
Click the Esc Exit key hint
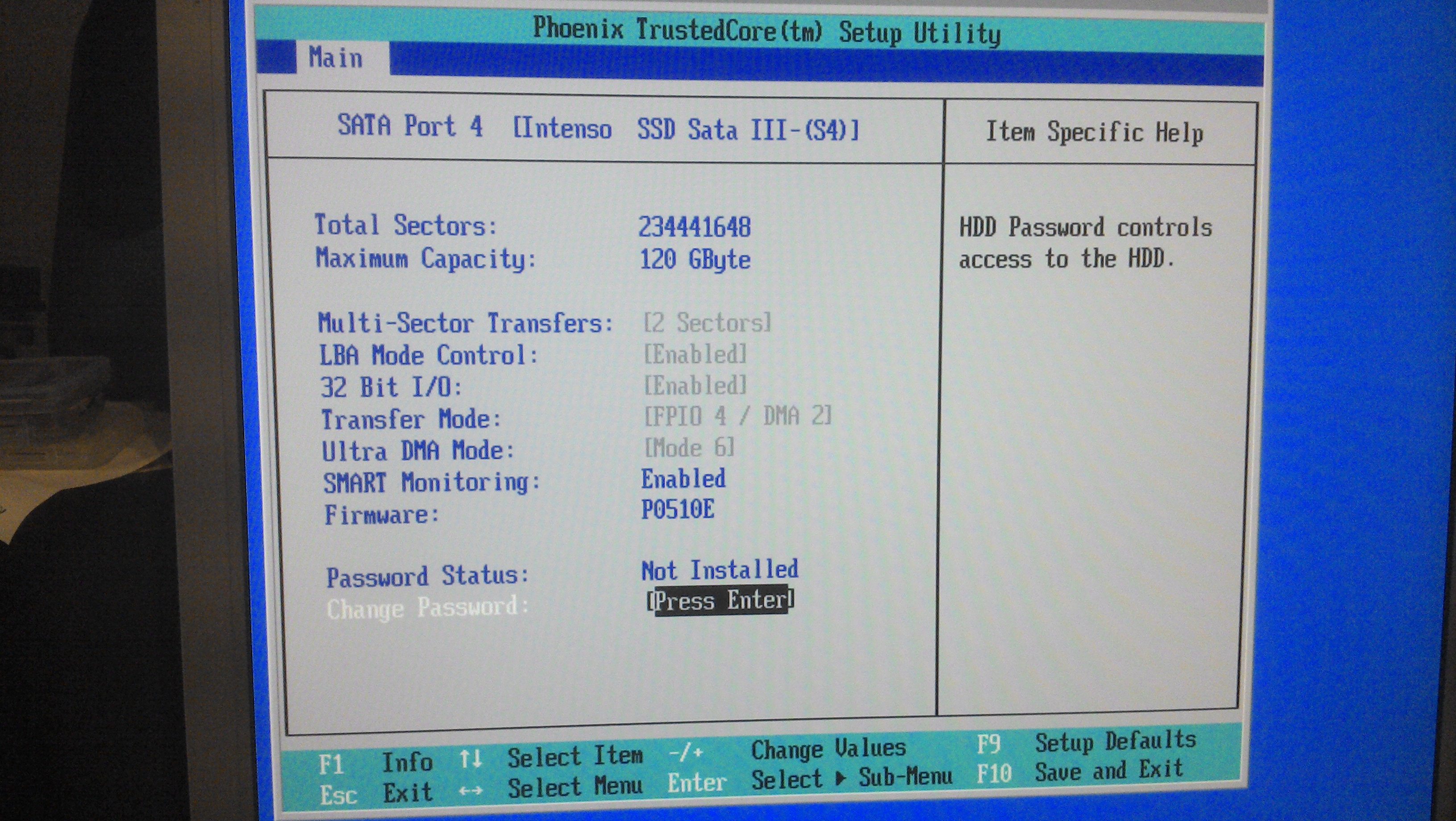tap(376, 794)
